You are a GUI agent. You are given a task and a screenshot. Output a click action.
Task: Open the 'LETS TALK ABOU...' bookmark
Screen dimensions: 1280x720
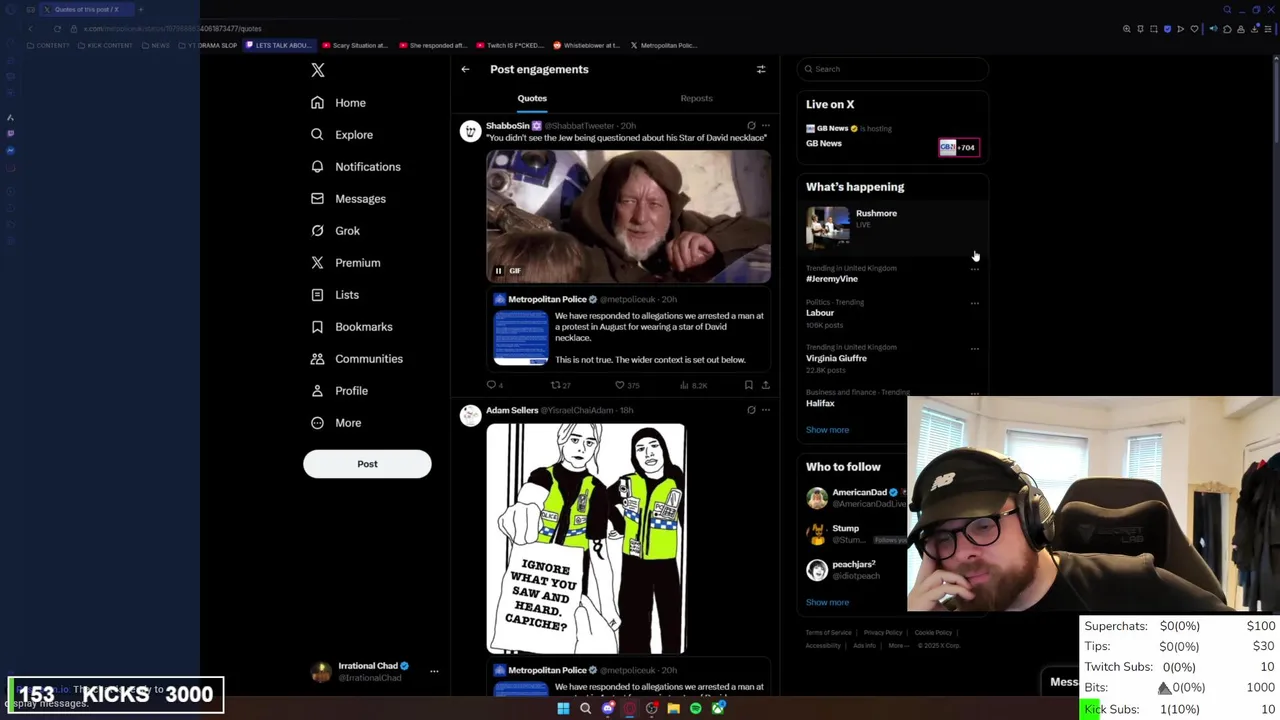click(279, 45)
